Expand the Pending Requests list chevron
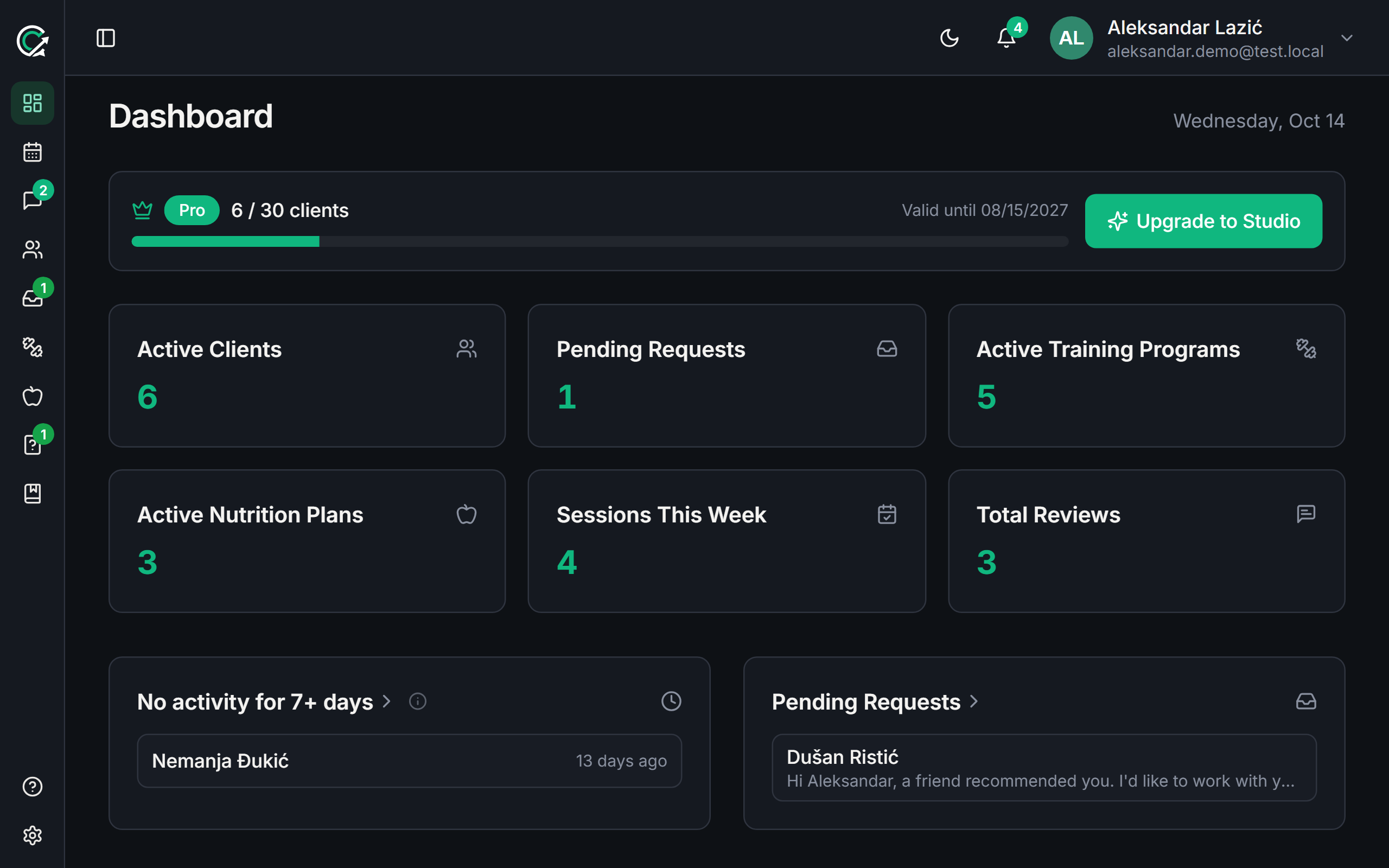This screenshot has width=1389, height=868. point(974,701)
